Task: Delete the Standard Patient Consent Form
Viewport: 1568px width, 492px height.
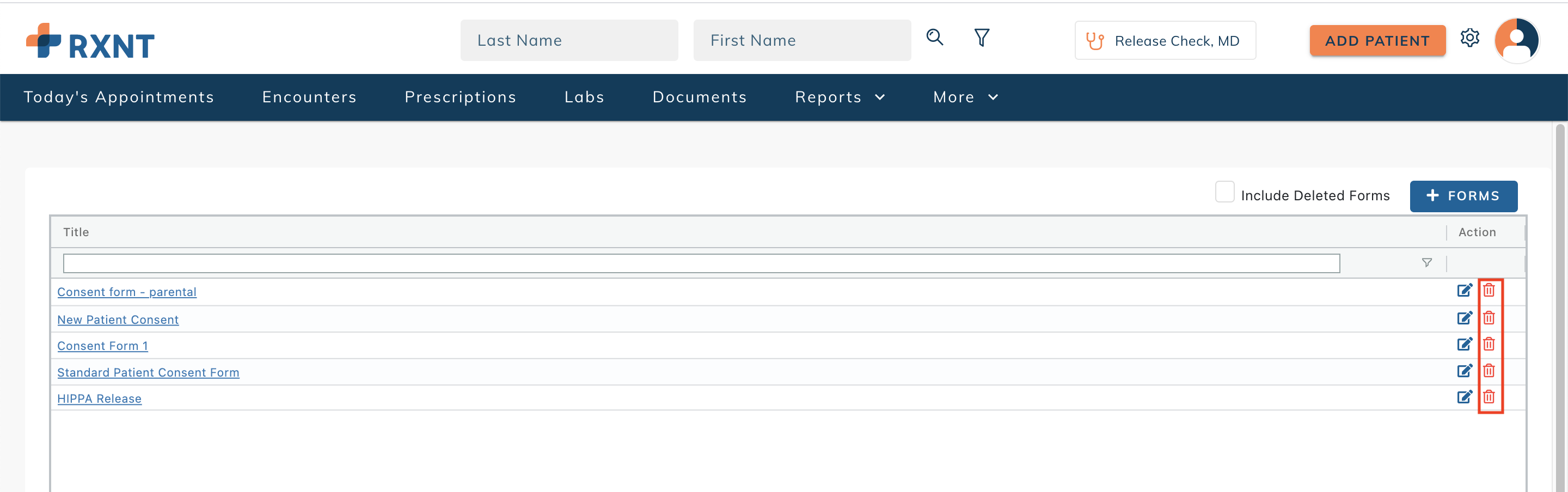Action: point(1489,371)
